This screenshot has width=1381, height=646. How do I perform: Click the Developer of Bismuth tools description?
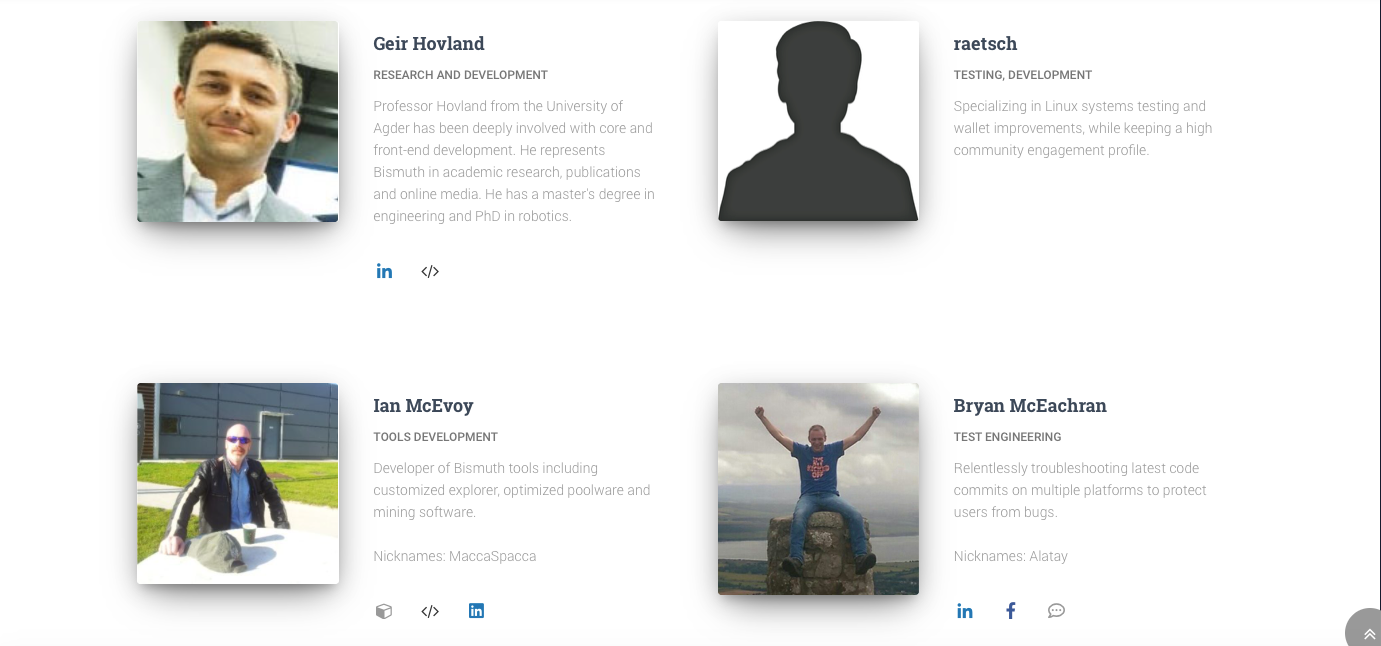[x=512, y=490]
